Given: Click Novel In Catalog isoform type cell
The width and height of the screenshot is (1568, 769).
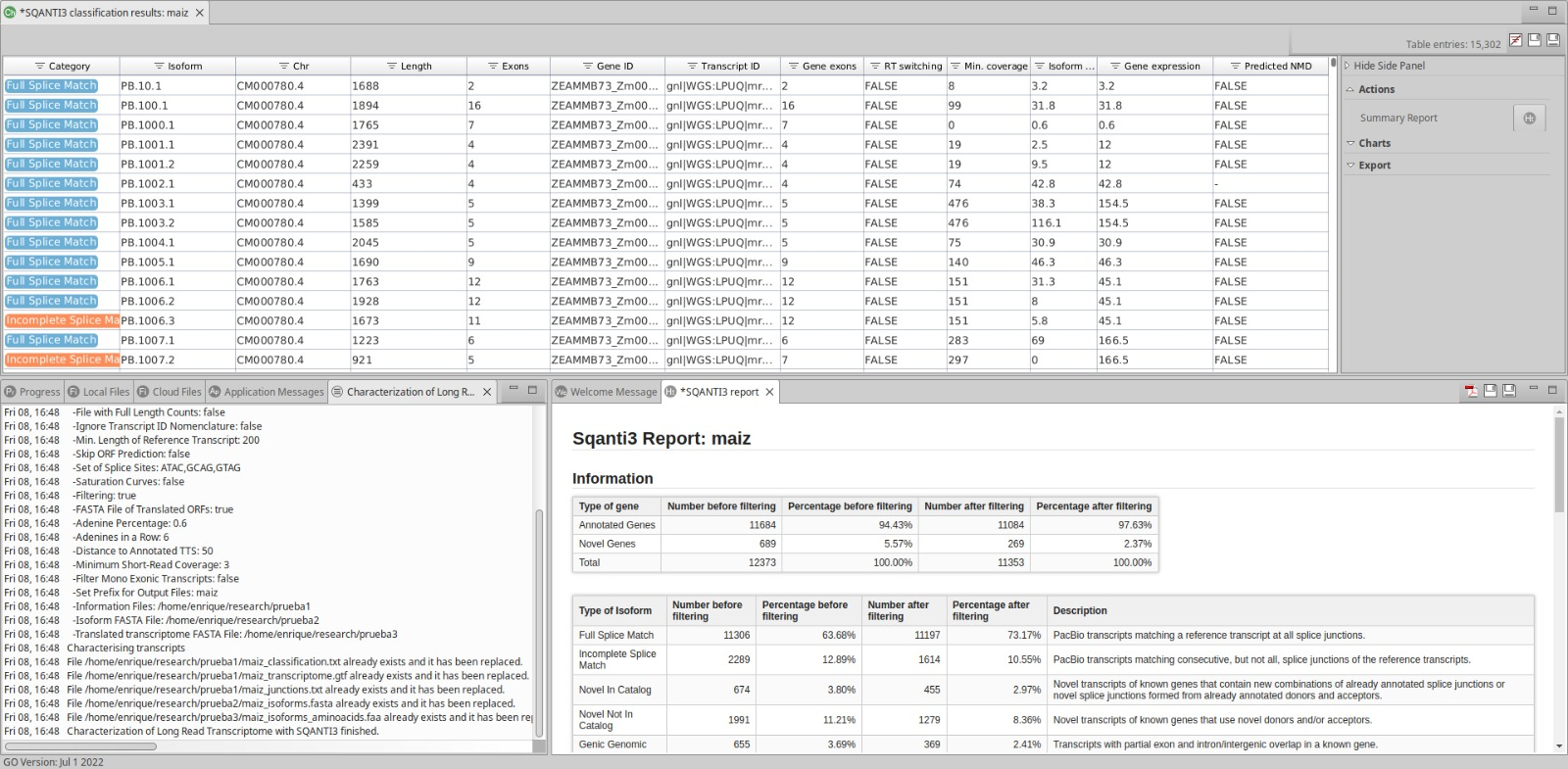Looking at the screenshot, I should pos(618,690).
